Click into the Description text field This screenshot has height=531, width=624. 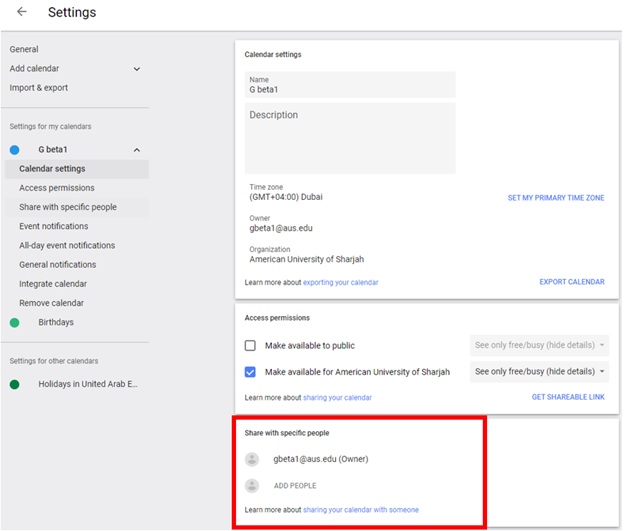(350, 138)
